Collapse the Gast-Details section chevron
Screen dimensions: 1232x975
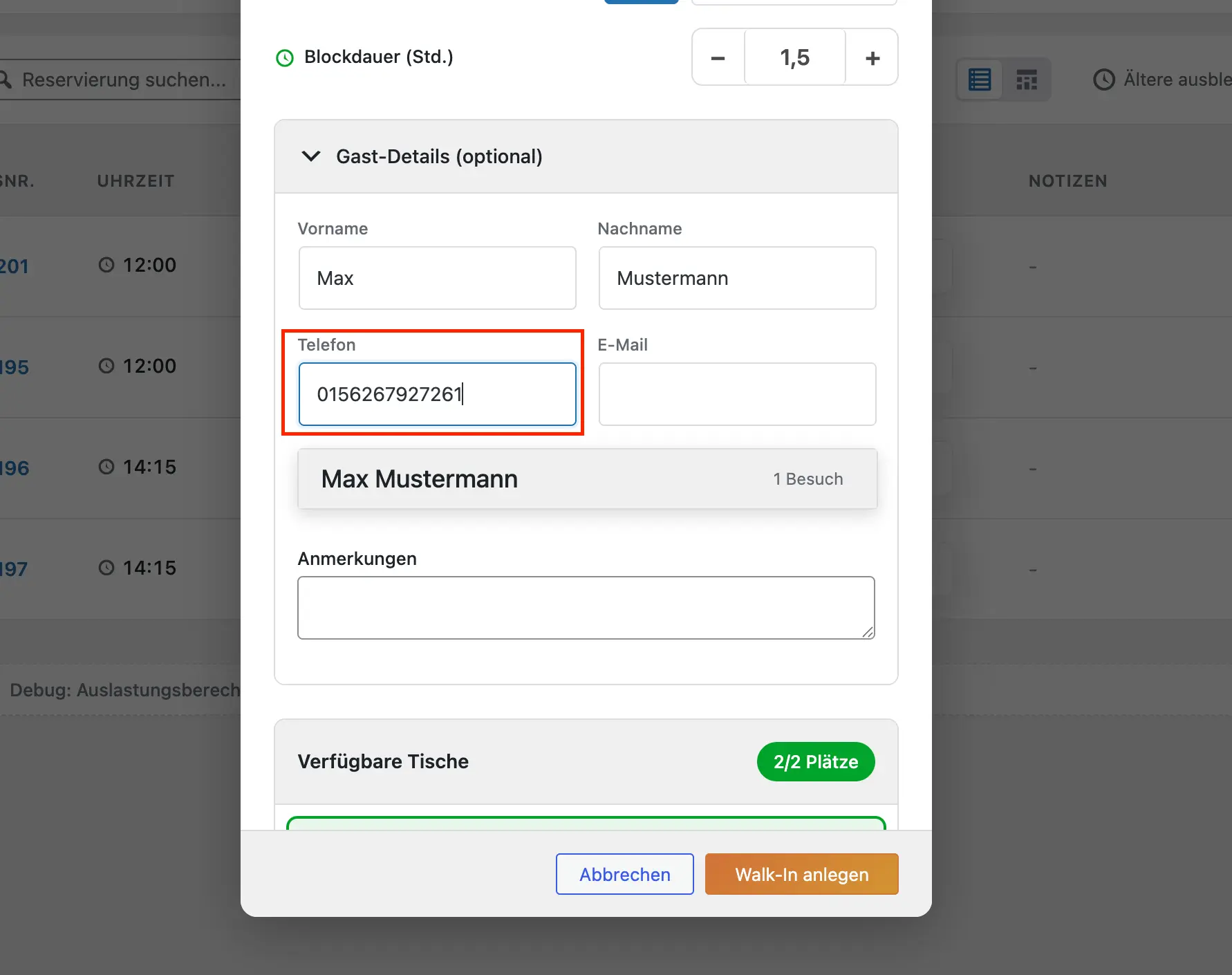click(311, 156)
